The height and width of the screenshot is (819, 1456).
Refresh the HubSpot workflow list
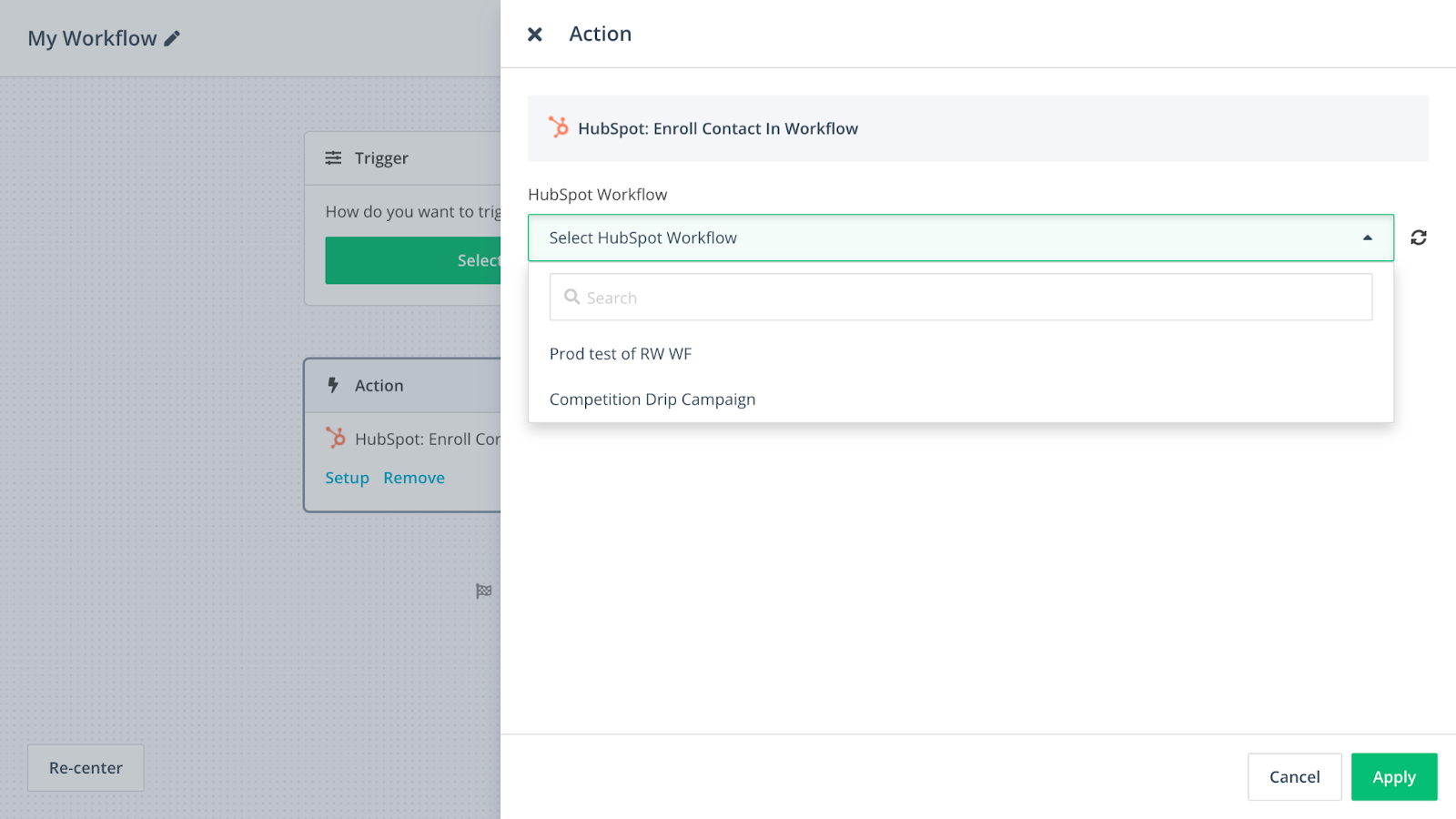coord(1419,238)
